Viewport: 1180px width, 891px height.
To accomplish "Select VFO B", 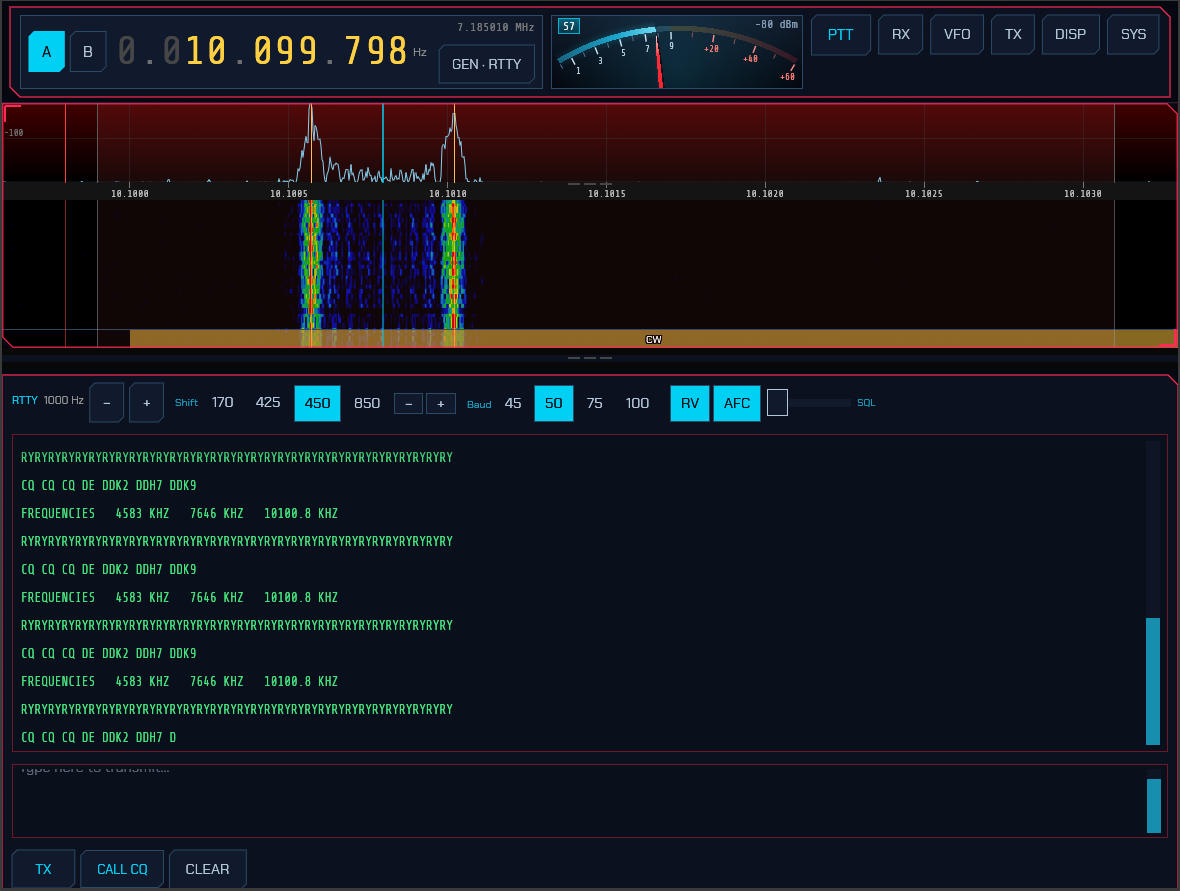I will coord(88,52).
